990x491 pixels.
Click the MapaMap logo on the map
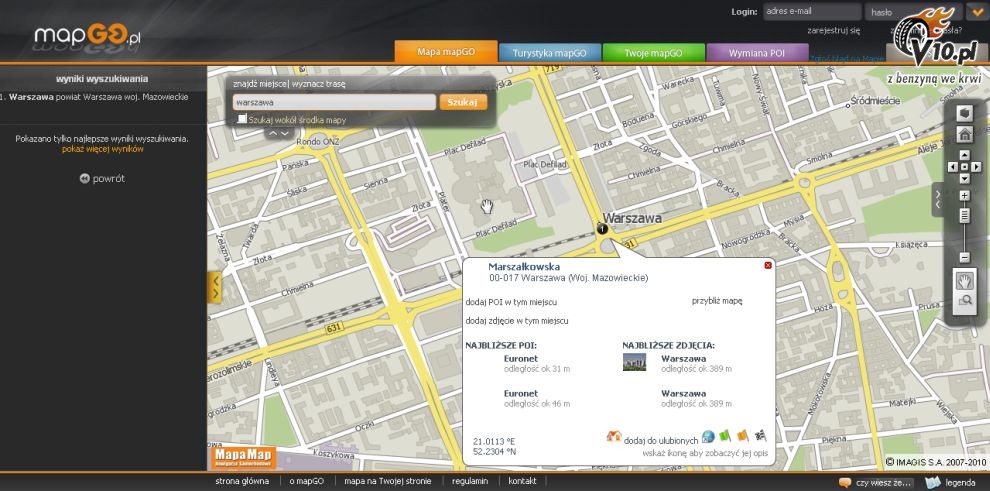click(244, 457)
